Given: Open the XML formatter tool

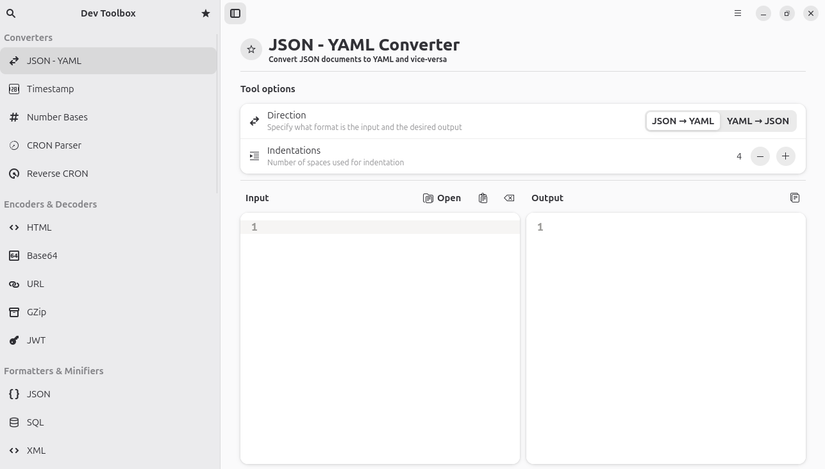Looking at the screenshot, I should tap(108, 451).
